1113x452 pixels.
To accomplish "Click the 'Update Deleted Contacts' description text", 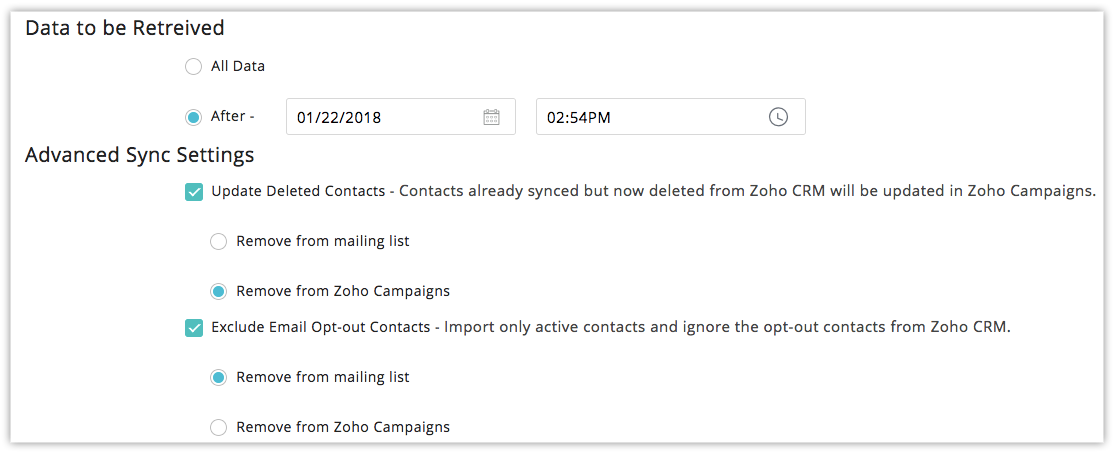I will [654, 192].
